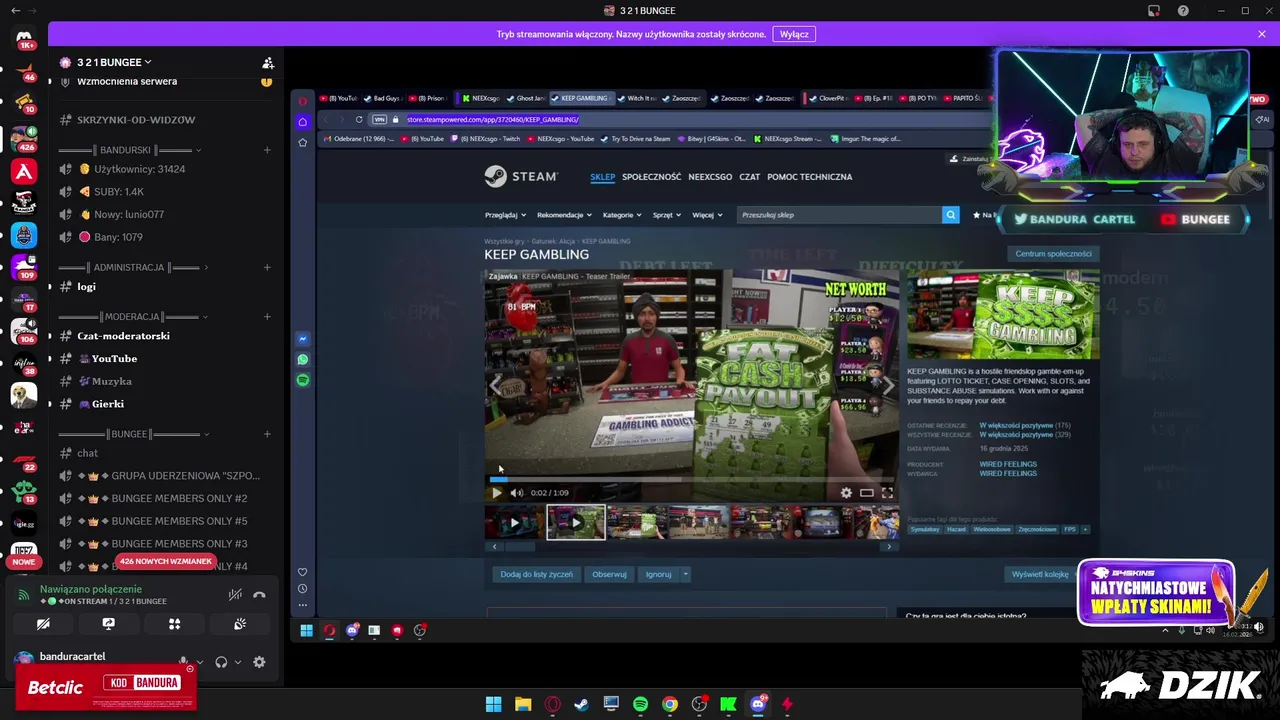Expand the Przeglądaj store dropdown
This screenshot has width=1280, height=720.
505,215
